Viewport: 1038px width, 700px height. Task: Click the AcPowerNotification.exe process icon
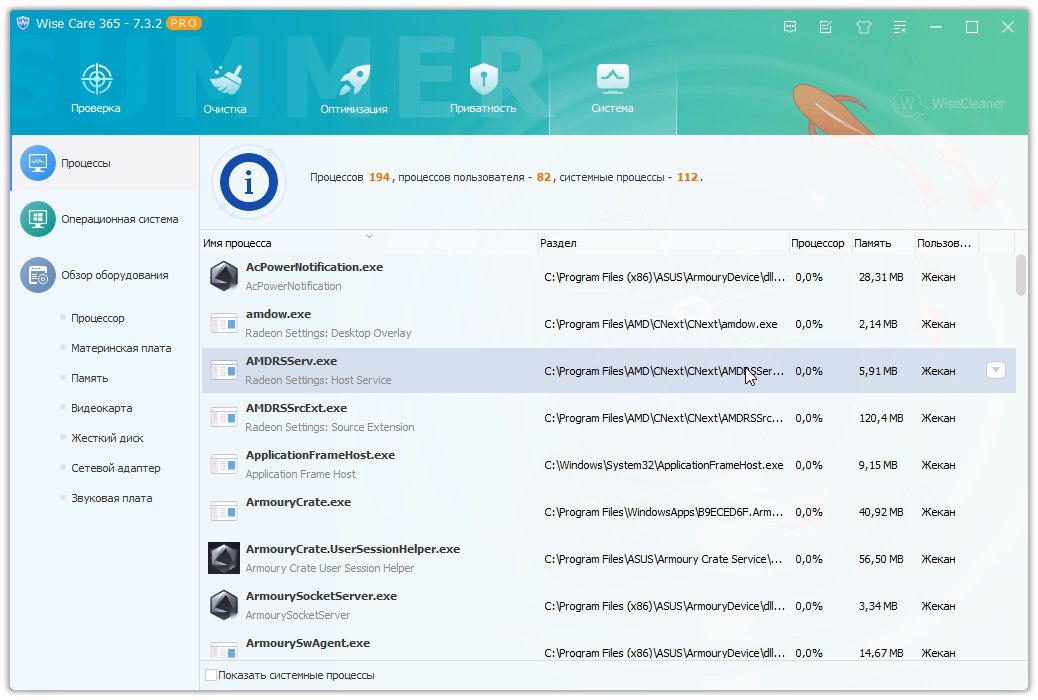point(224,276)
